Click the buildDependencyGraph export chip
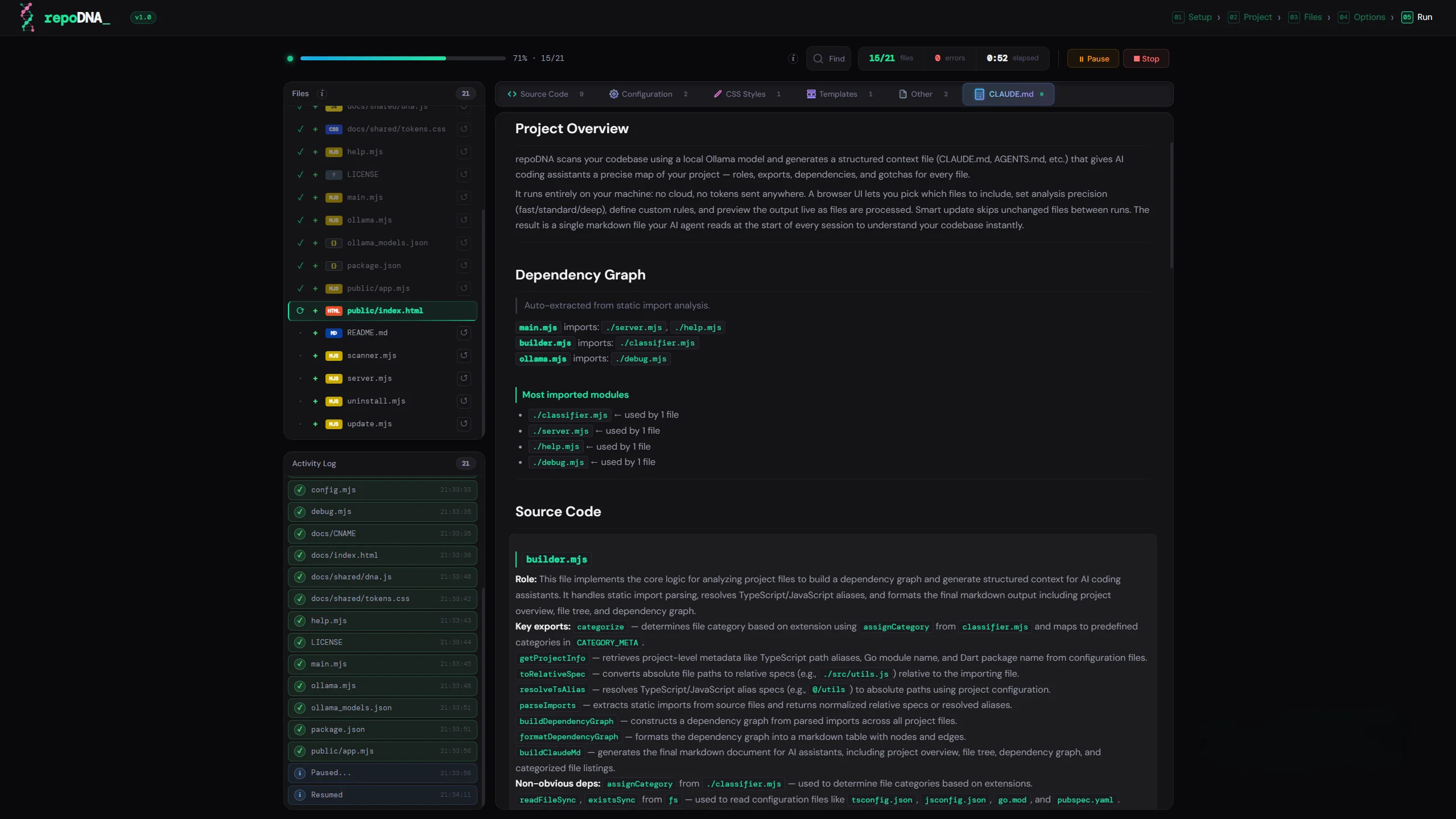The image size is (1456, 819). click(566, 722)
